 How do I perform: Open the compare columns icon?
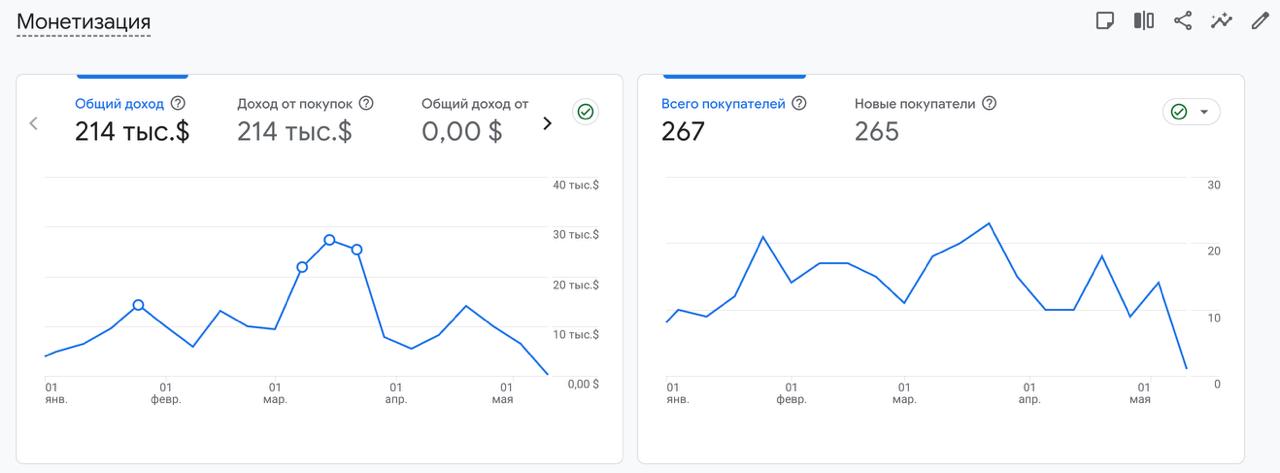pyautogui.click(x=1144, y=21)
